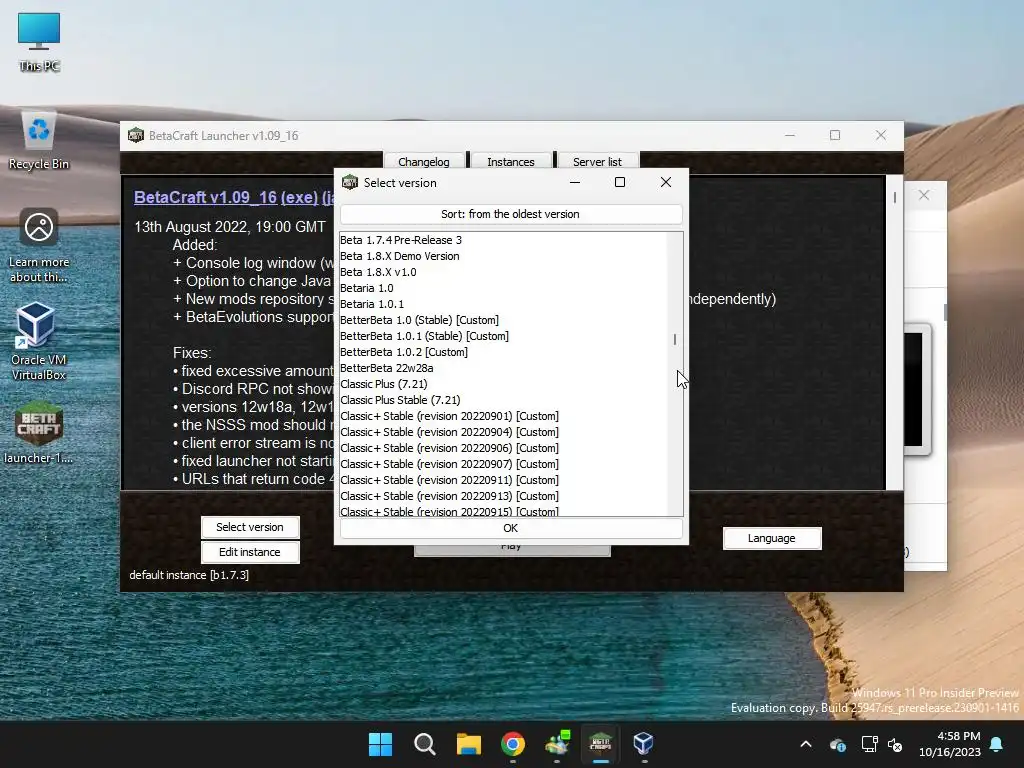Open network status tray icon
Screen dimensions: 1024x768
[869, 744]
